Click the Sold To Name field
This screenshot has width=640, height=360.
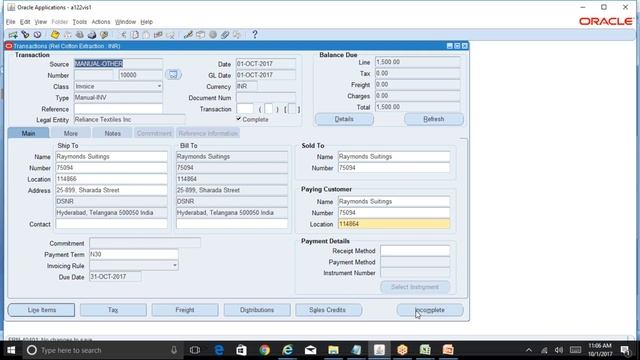pyautogui.click(x=394, y=156)
